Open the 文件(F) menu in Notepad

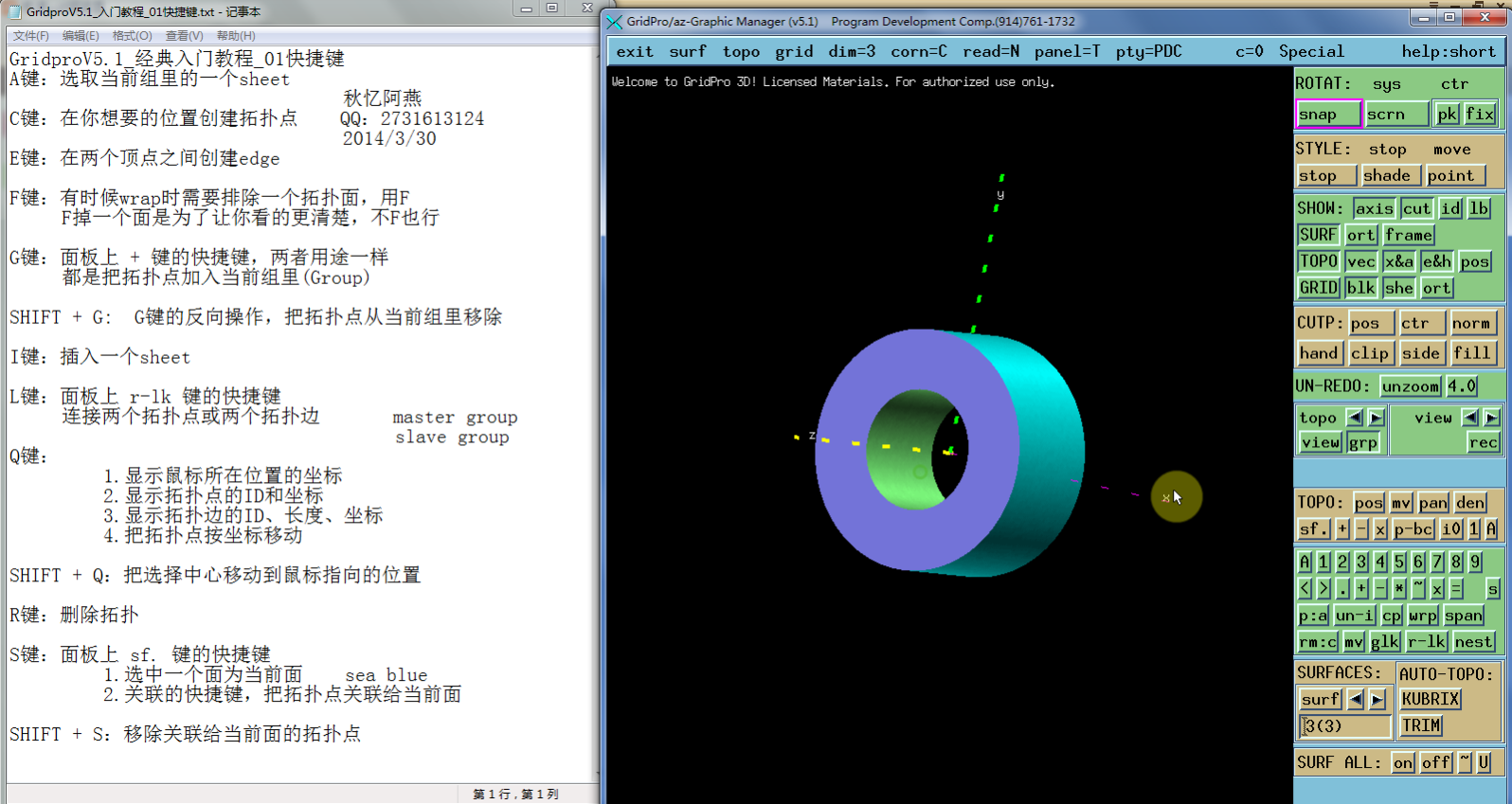30,36
